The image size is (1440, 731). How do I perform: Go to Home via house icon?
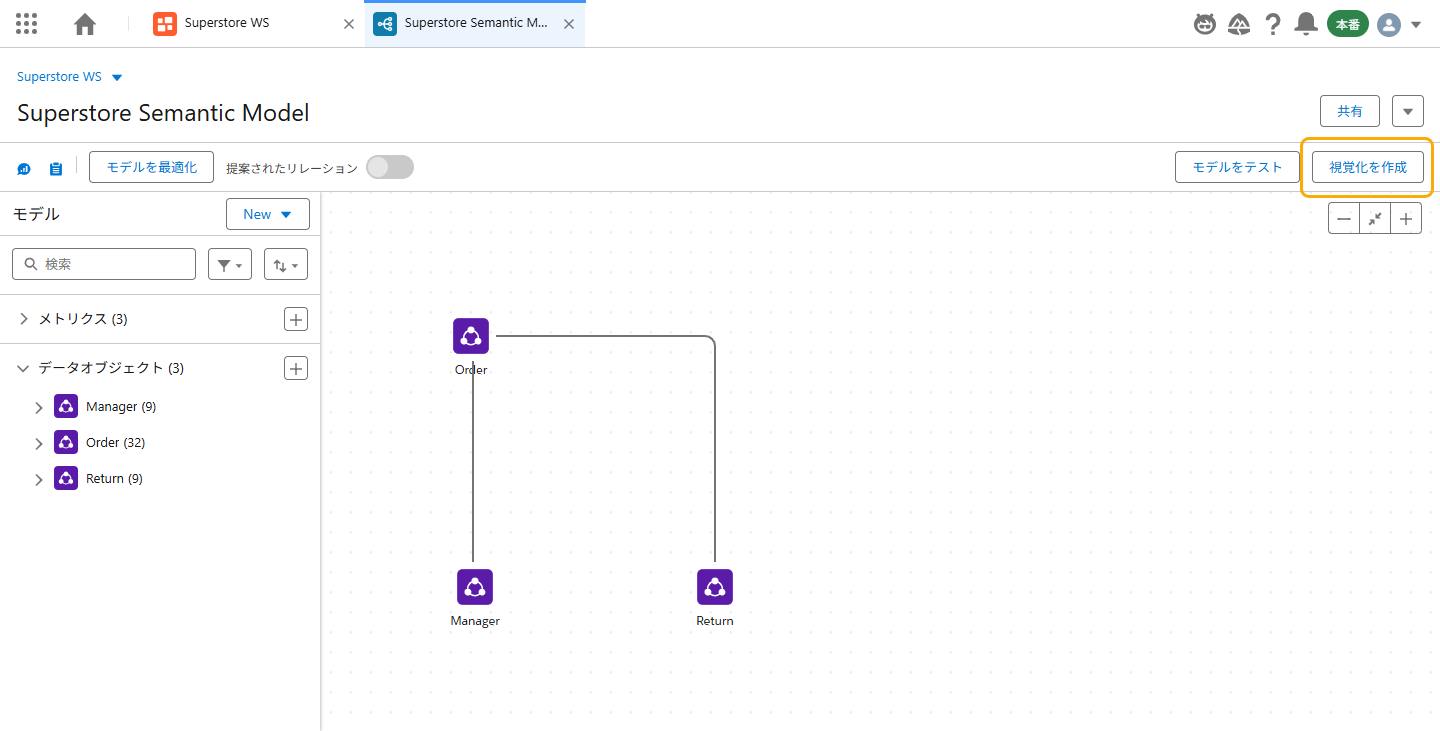85,24
